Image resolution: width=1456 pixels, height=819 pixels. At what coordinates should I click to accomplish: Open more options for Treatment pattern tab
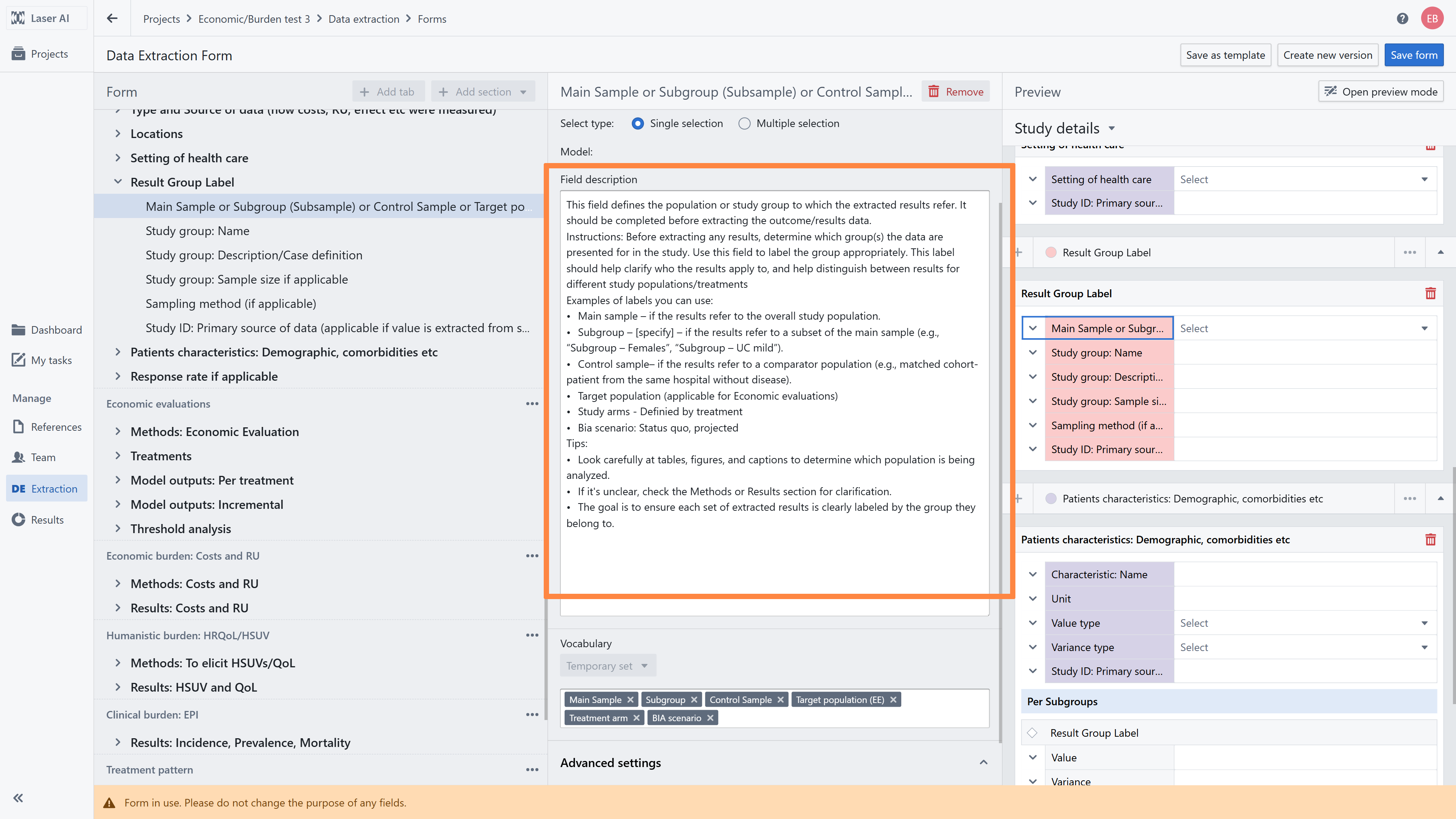point(532,770)
